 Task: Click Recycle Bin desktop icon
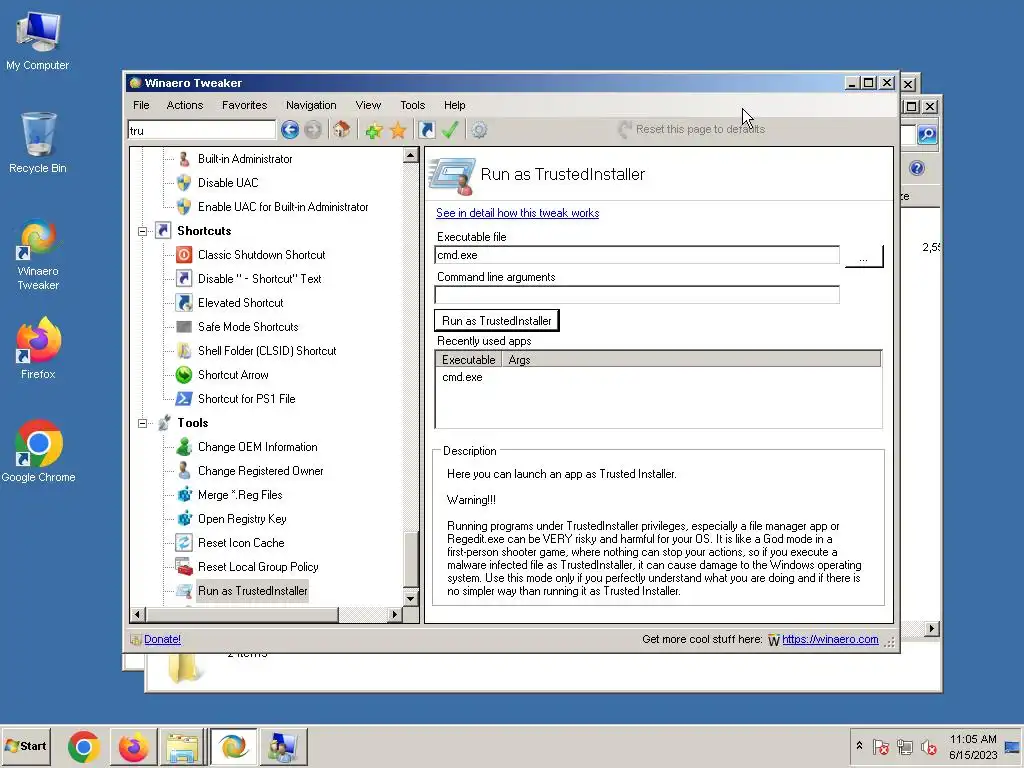pos(38,143)
